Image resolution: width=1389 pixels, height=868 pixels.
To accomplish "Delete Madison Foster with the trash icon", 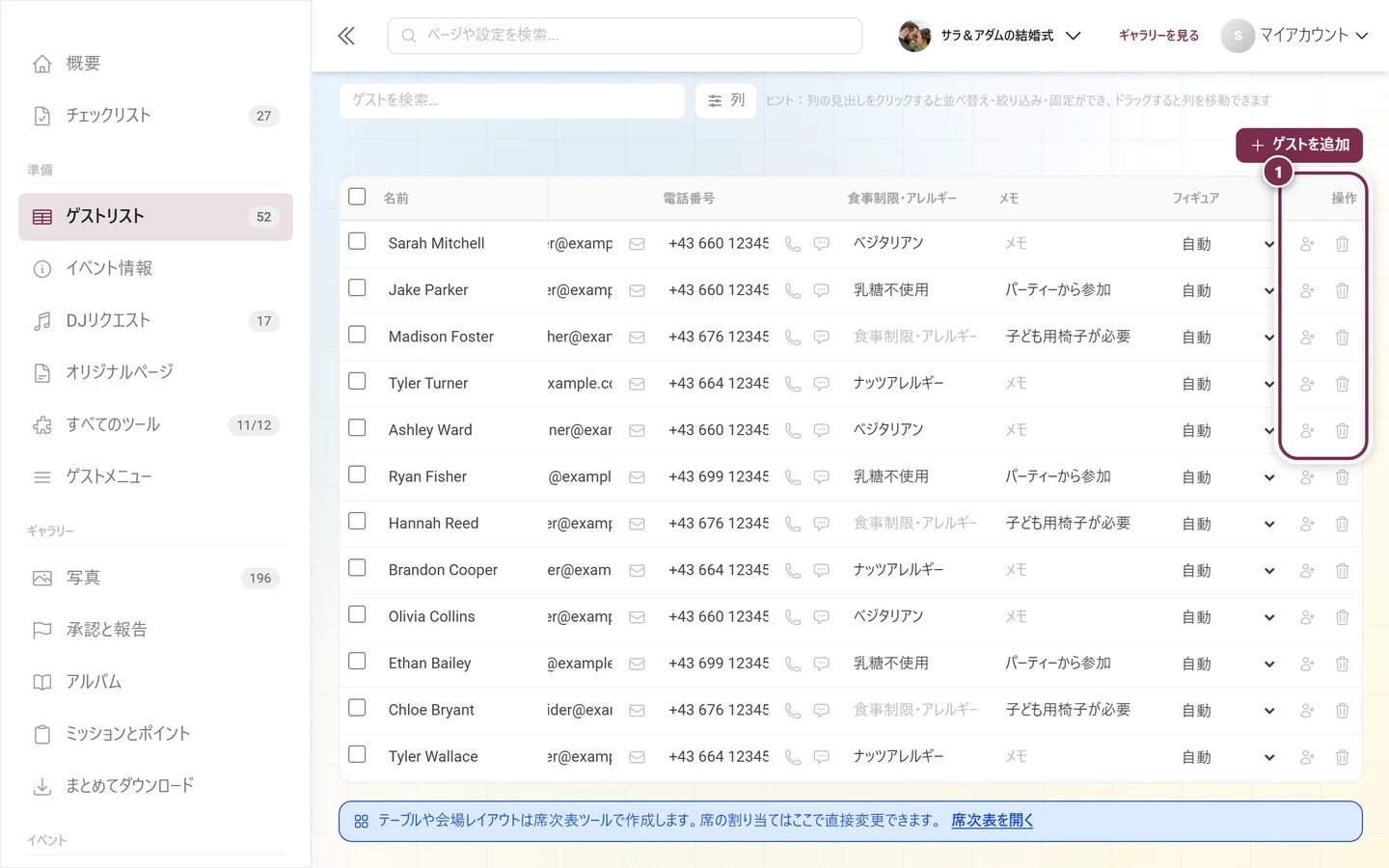I will click(1342, 338).
